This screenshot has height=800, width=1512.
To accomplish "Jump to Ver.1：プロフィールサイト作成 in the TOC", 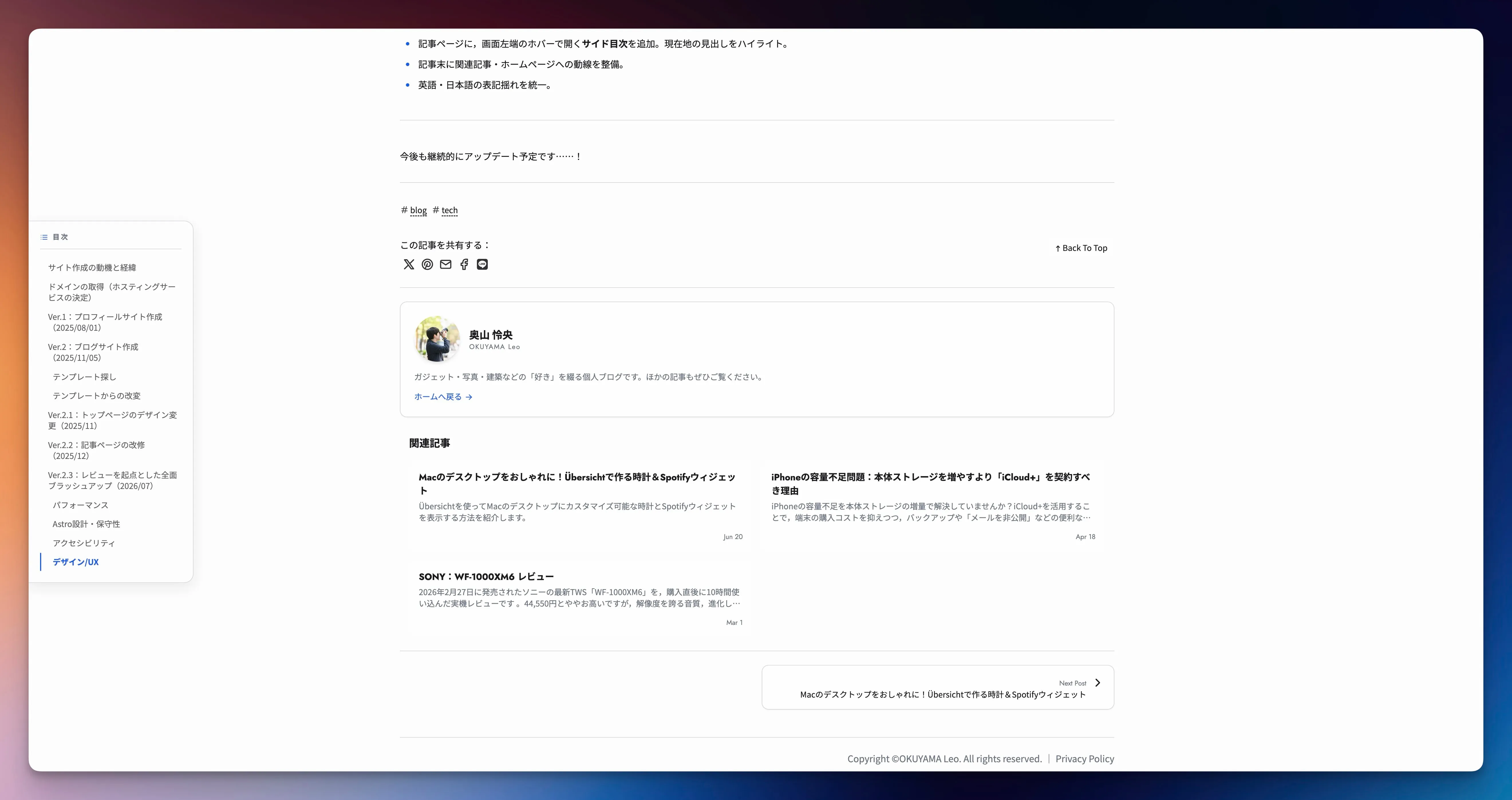I will pyautogui.click(x=105, y=322).
